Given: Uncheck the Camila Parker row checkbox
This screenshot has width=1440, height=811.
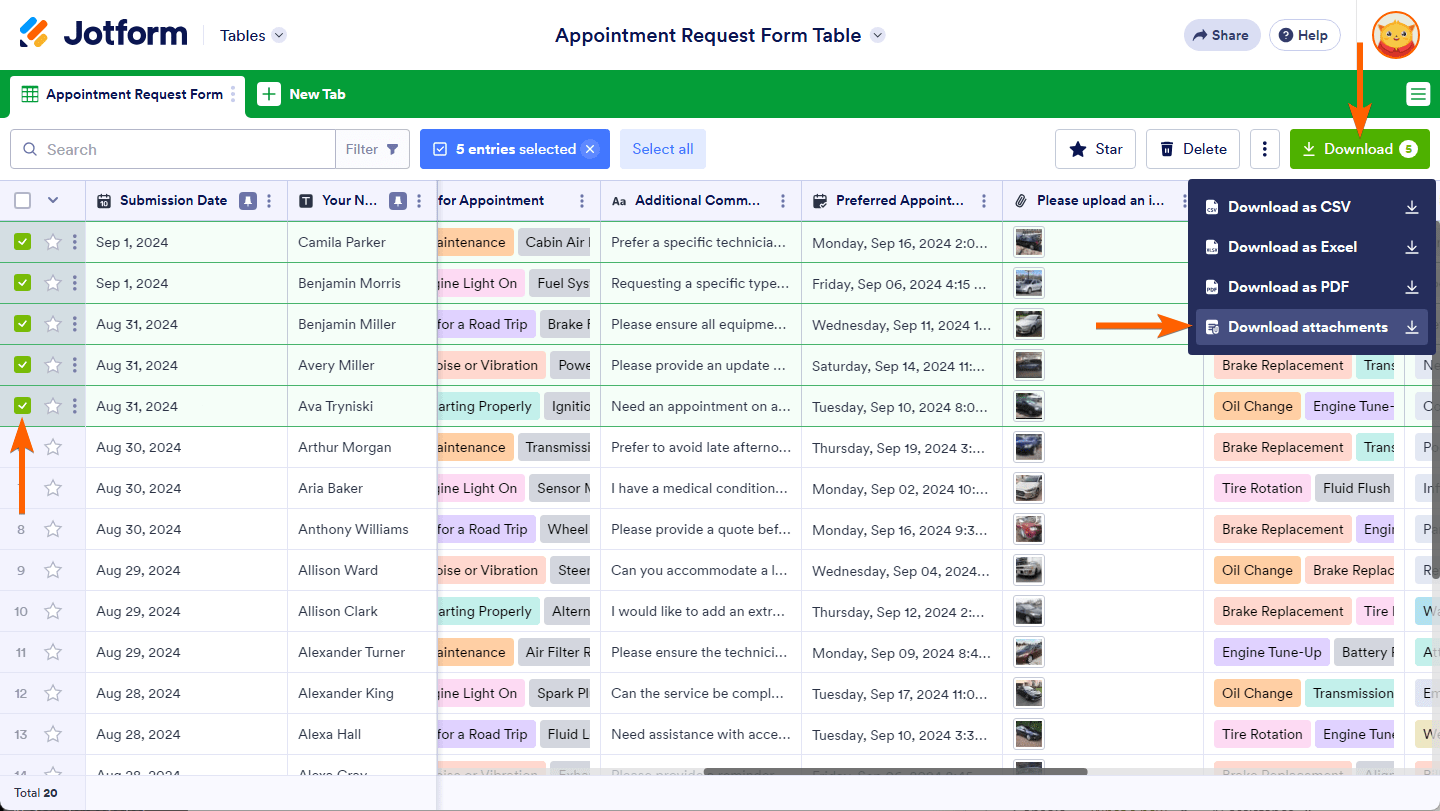Looking at the screenshot, I should (23, 242).
